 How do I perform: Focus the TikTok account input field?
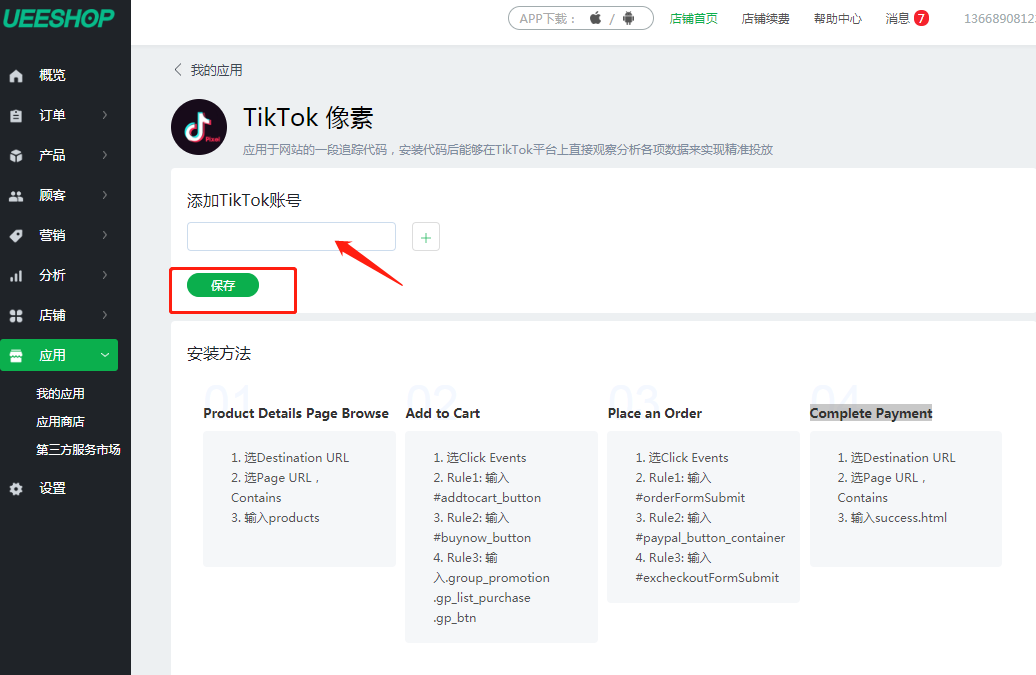pos(291,236)
